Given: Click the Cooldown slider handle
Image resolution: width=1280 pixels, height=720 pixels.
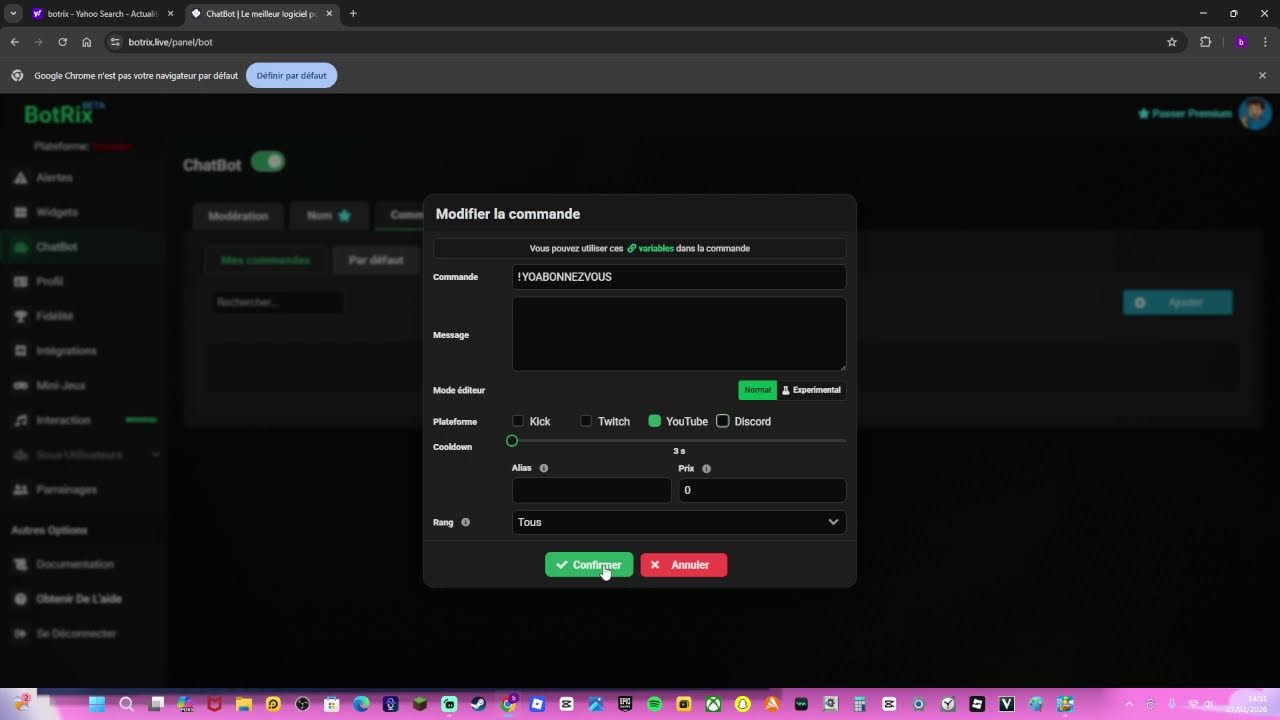Looking at the screenshot, I should (512, 441).
